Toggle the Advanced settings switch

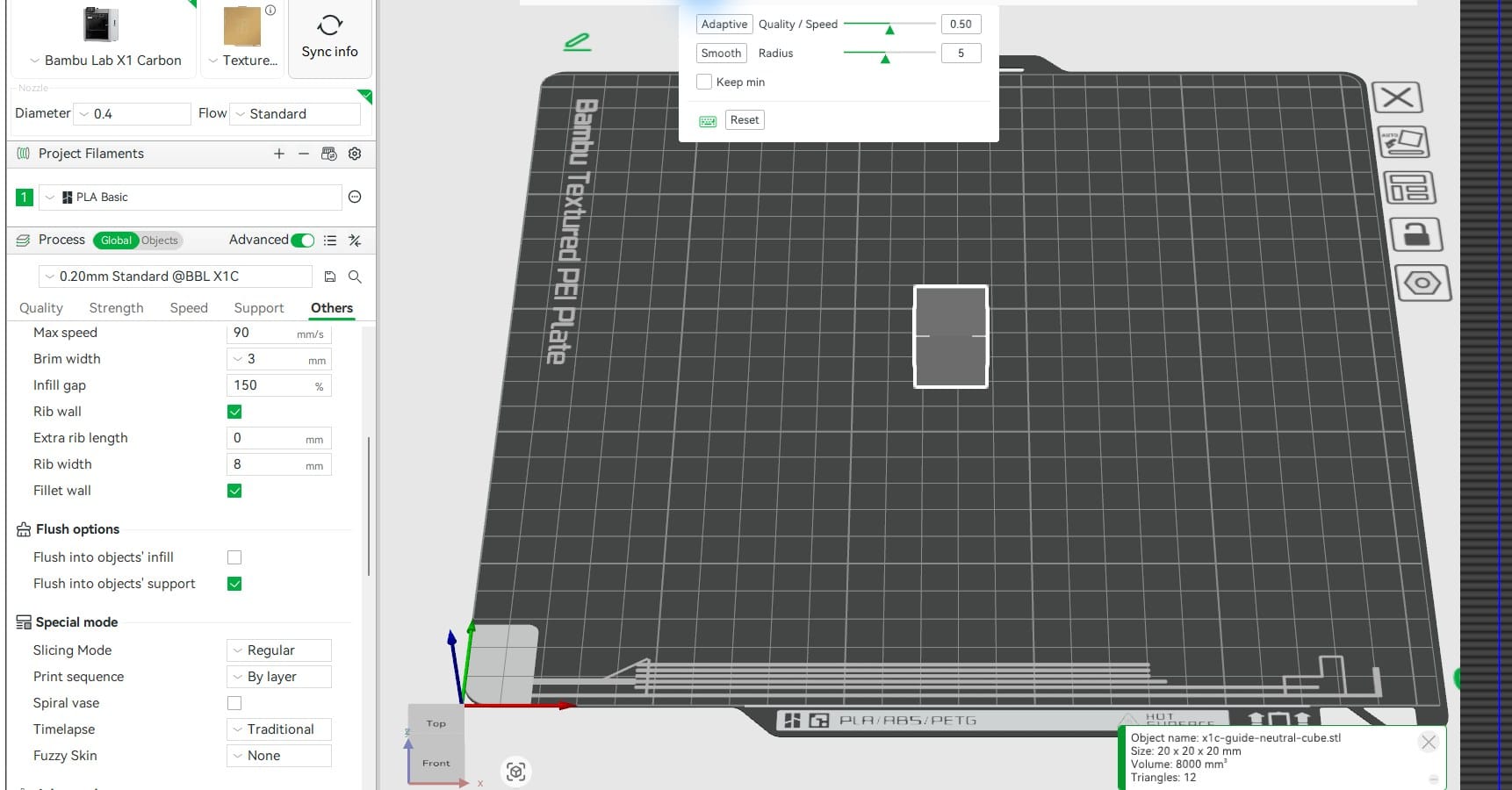tap(302, 241)
